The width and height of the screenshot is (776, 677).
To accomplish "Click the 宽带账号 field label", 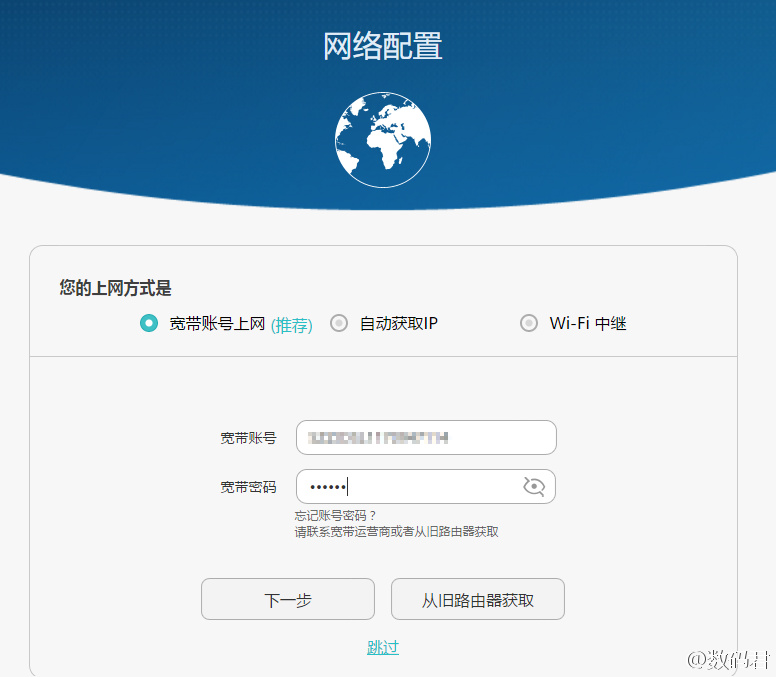I will [249, 438].
